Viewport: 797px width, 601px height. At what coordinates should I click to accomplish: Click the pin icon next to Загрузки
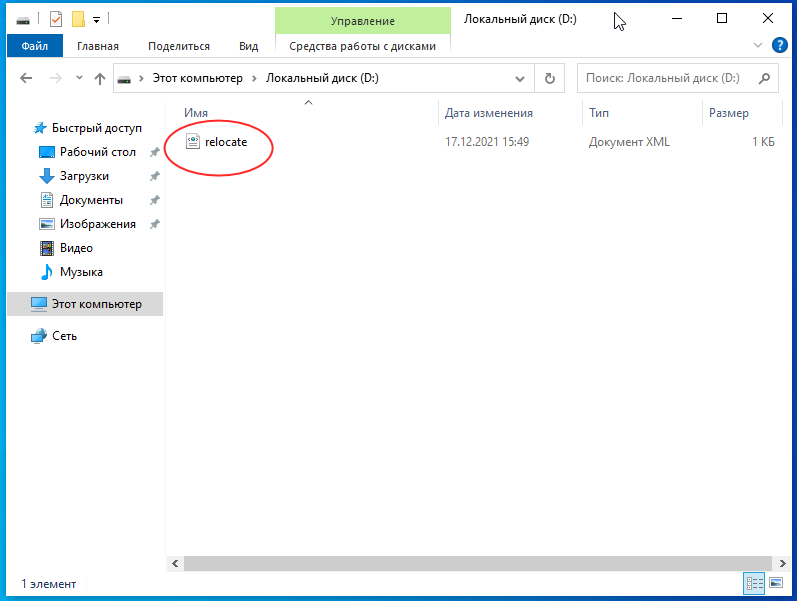155,176
